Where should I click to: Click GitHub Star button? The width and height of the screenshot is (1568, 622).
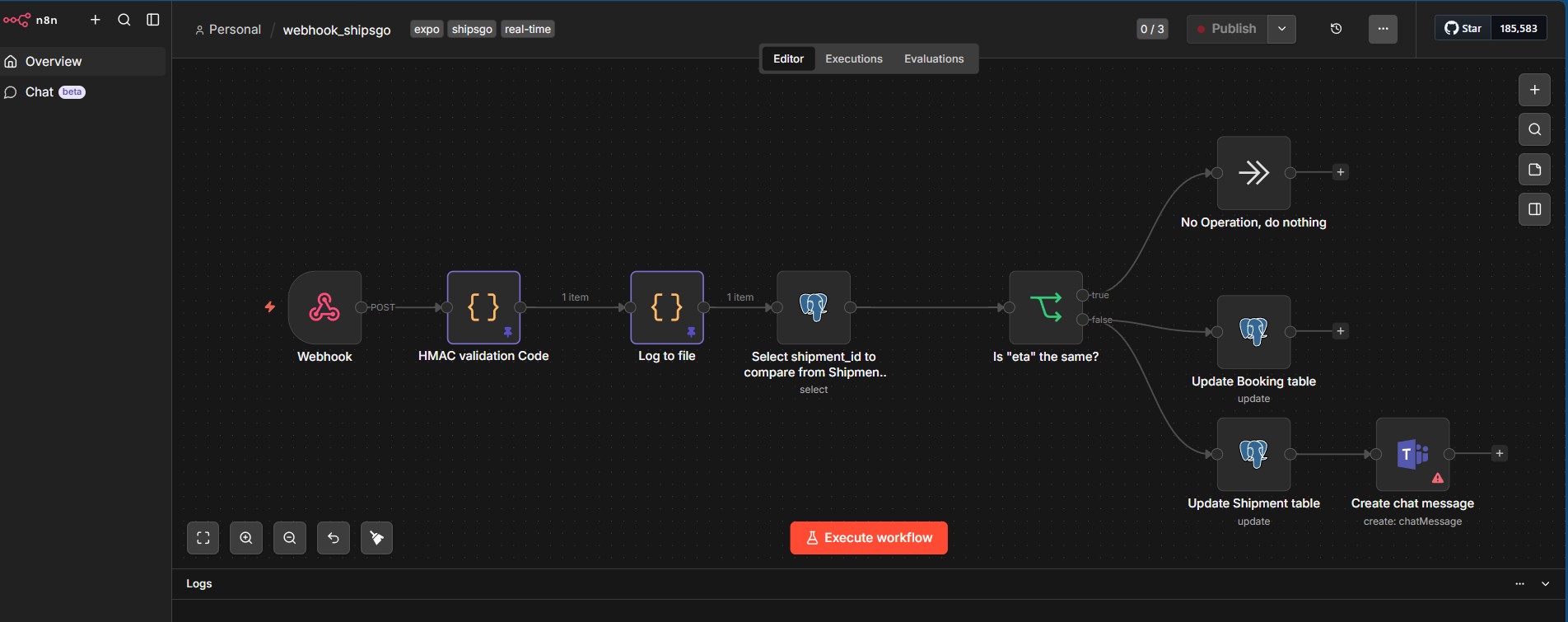[x=1463, y=28]
